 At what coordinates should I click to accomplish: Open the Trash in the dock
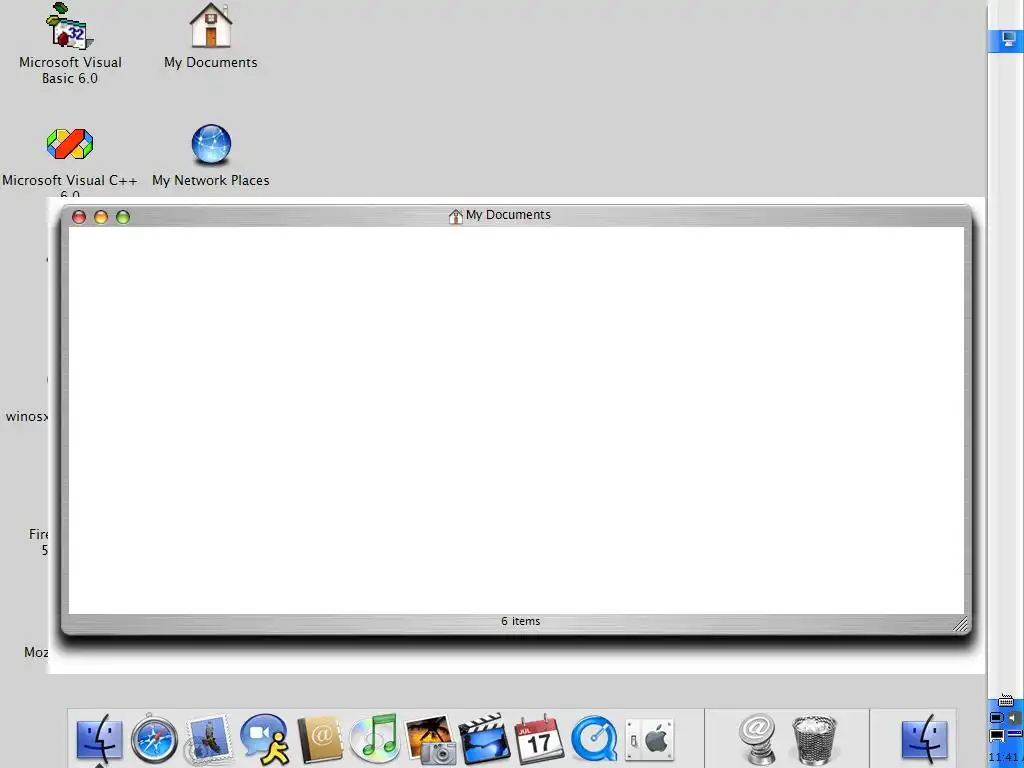[814, 739]
